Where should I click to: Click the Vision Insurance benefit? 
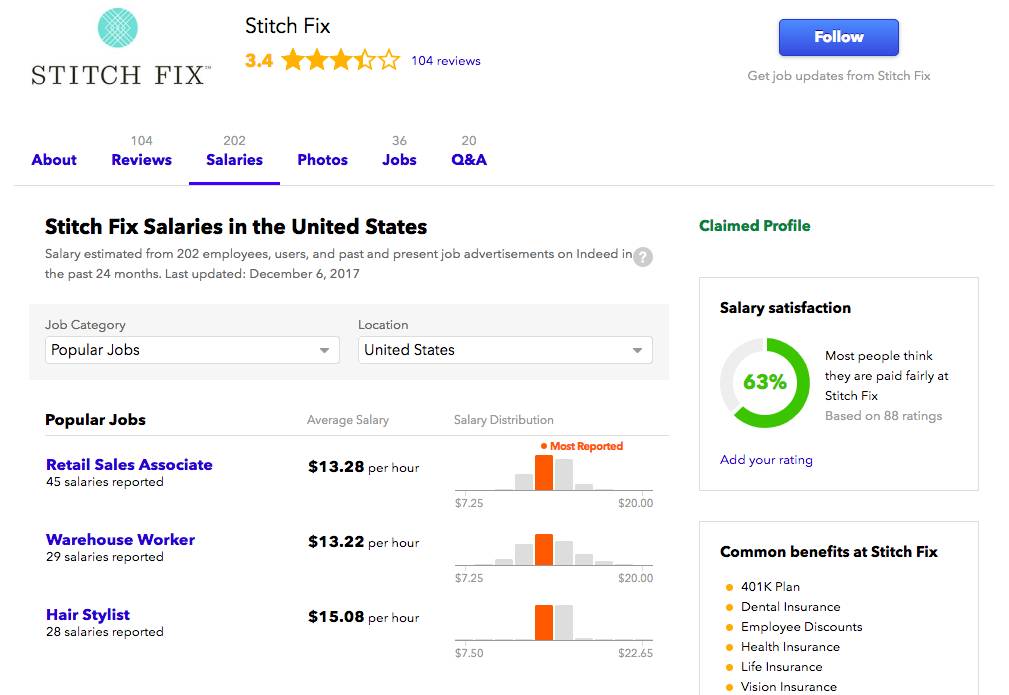[x=789, y=687]
